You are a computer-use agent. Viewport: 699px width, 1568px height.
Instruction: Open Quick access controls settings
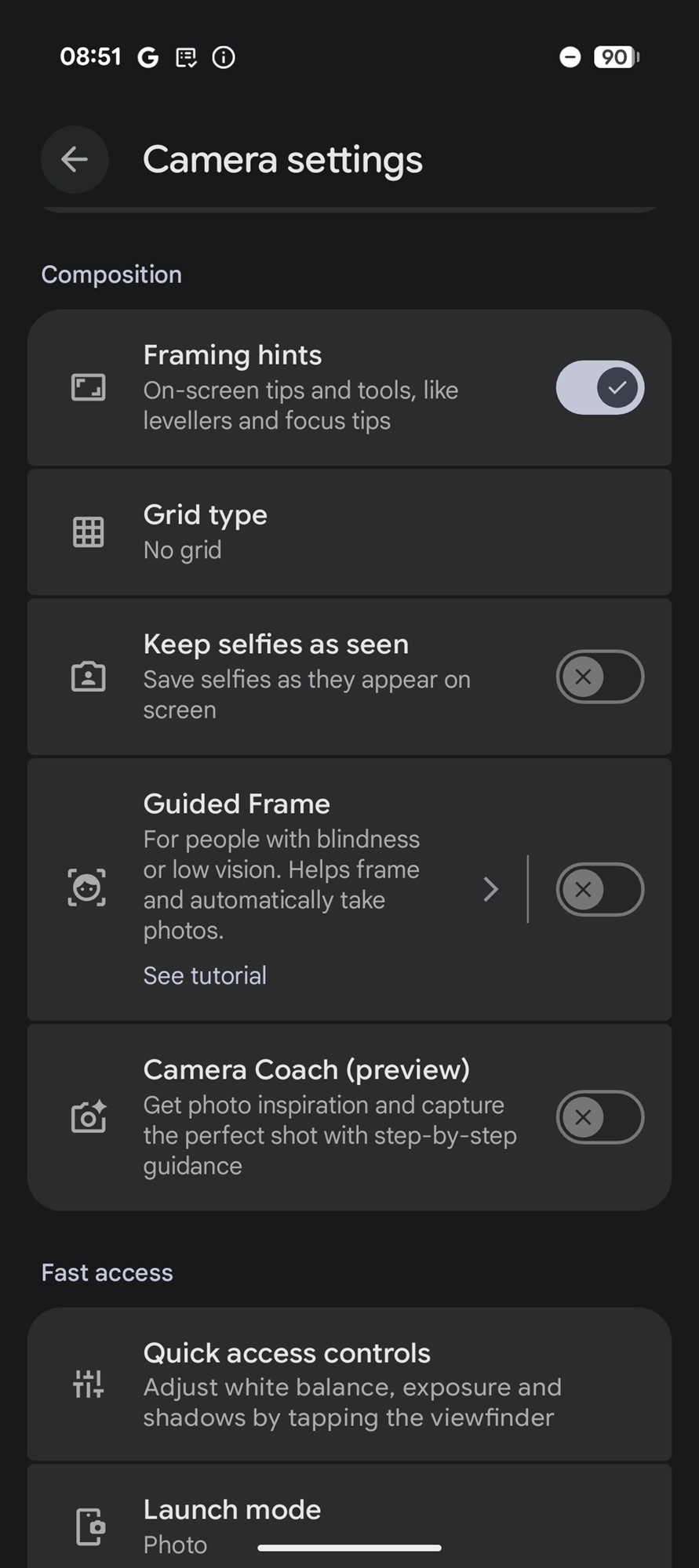[349, 1384]
